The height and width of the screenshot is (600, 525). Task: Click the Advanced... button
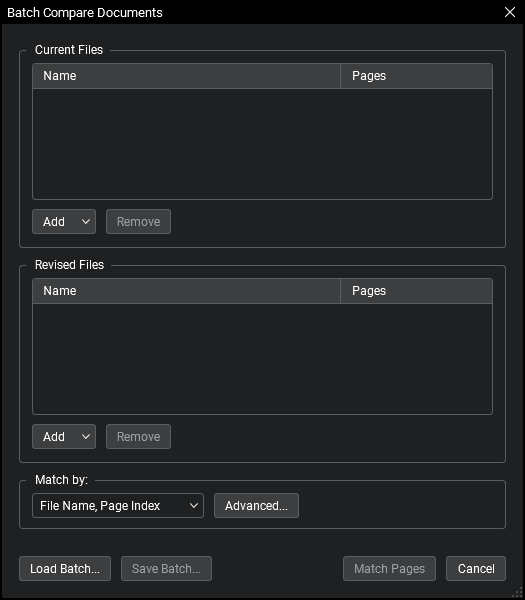pos(256,505)
